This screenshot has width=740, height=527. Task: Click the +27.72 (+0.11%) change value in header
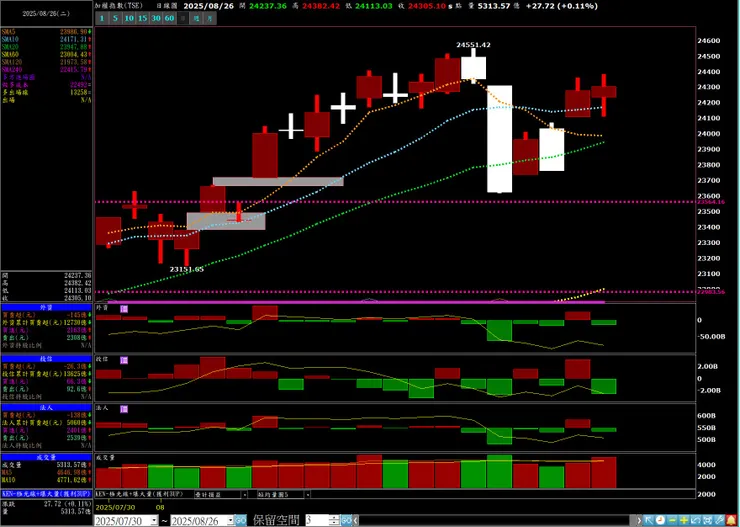point(562,6)
